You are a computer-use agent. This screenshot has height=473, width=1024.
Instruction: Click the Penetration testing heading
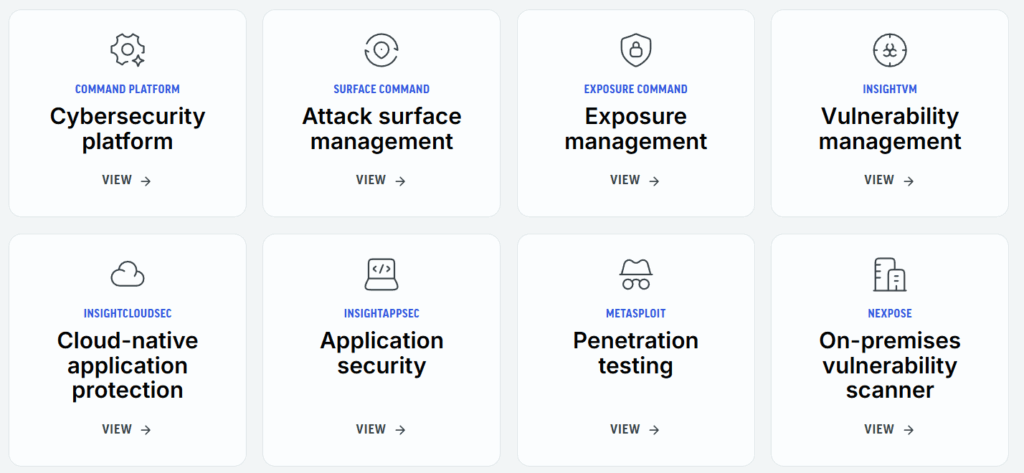[x=635, y=353]
